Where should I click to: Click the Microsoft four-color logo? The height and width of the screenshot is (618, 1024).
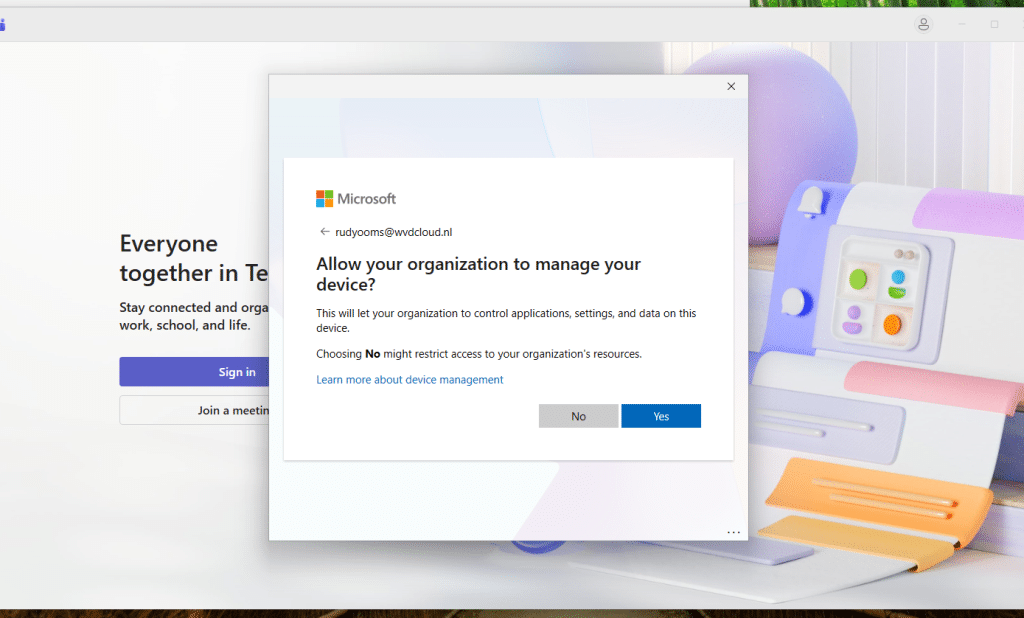[x=325, y=199]
